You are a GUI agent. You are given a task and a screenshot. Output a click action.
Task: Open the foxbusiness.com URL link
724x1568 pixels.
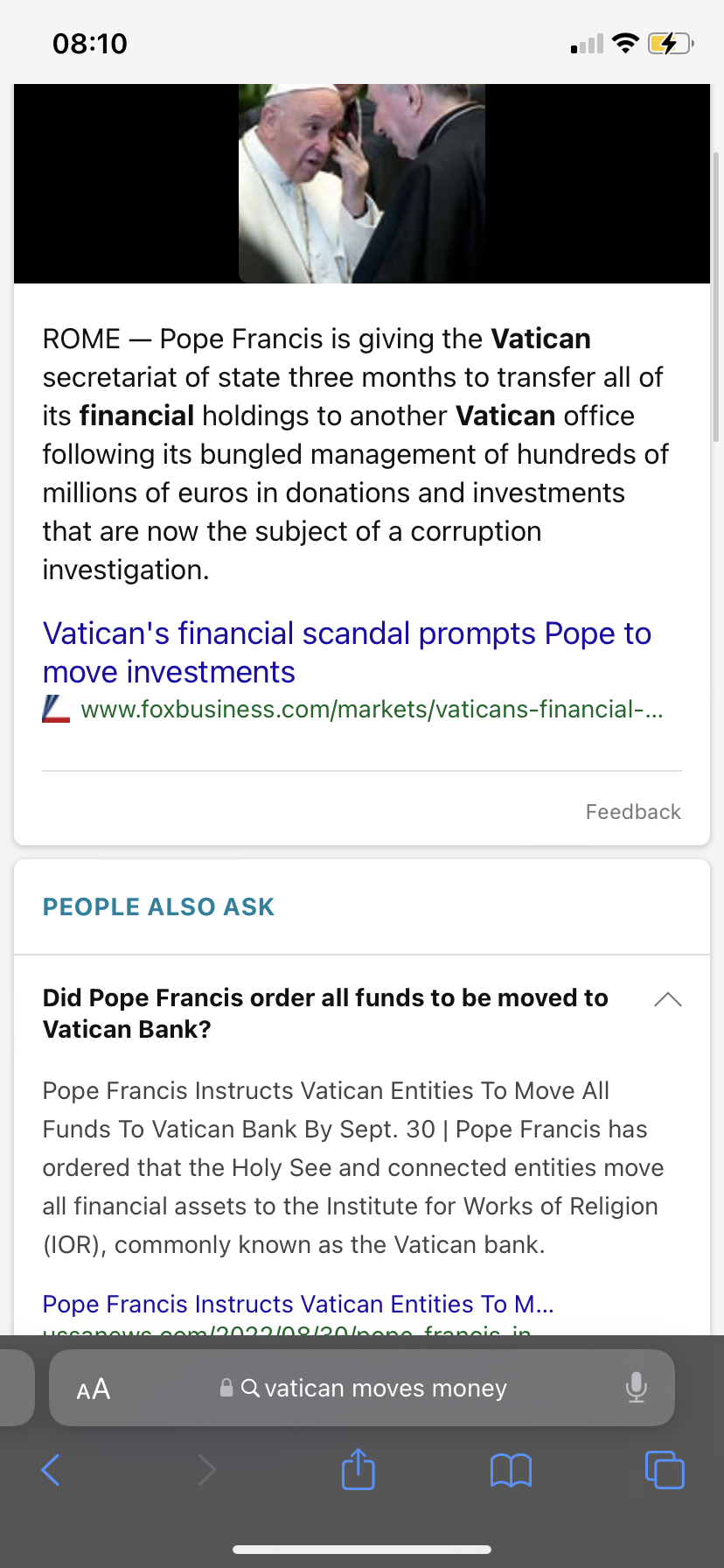372,709
